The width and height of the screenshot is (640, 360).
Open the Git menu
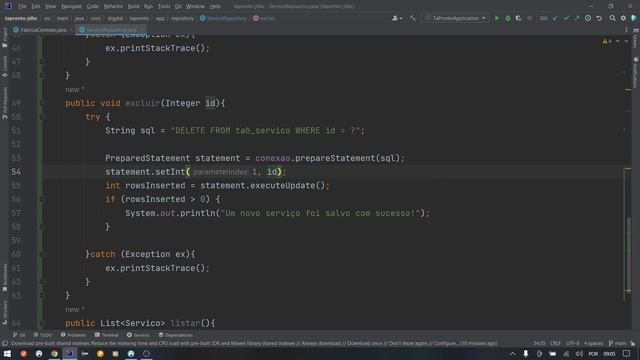(x=178, y=7)
